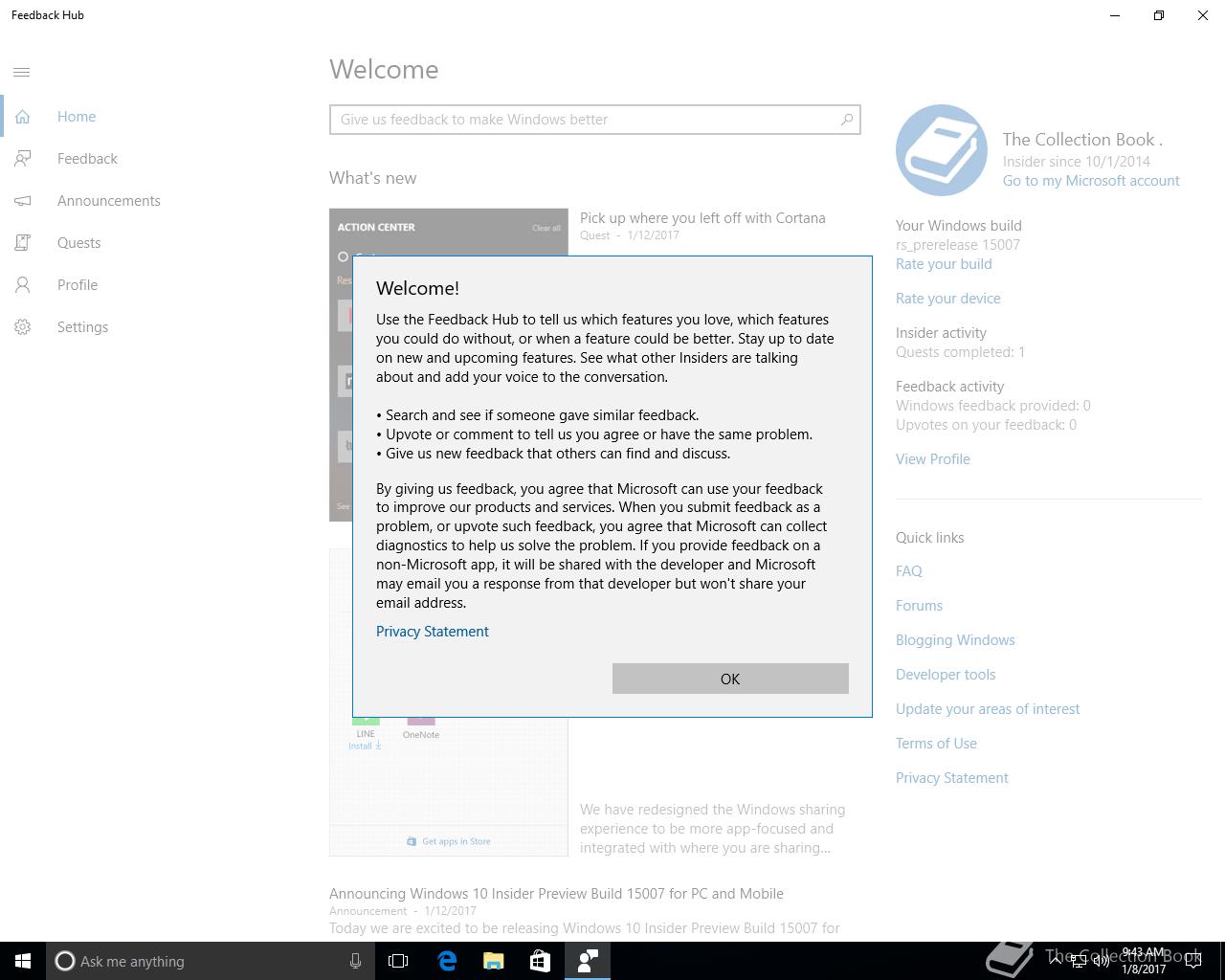Click the Announcements megaphone icon
1225x980 pixels.
22,201
